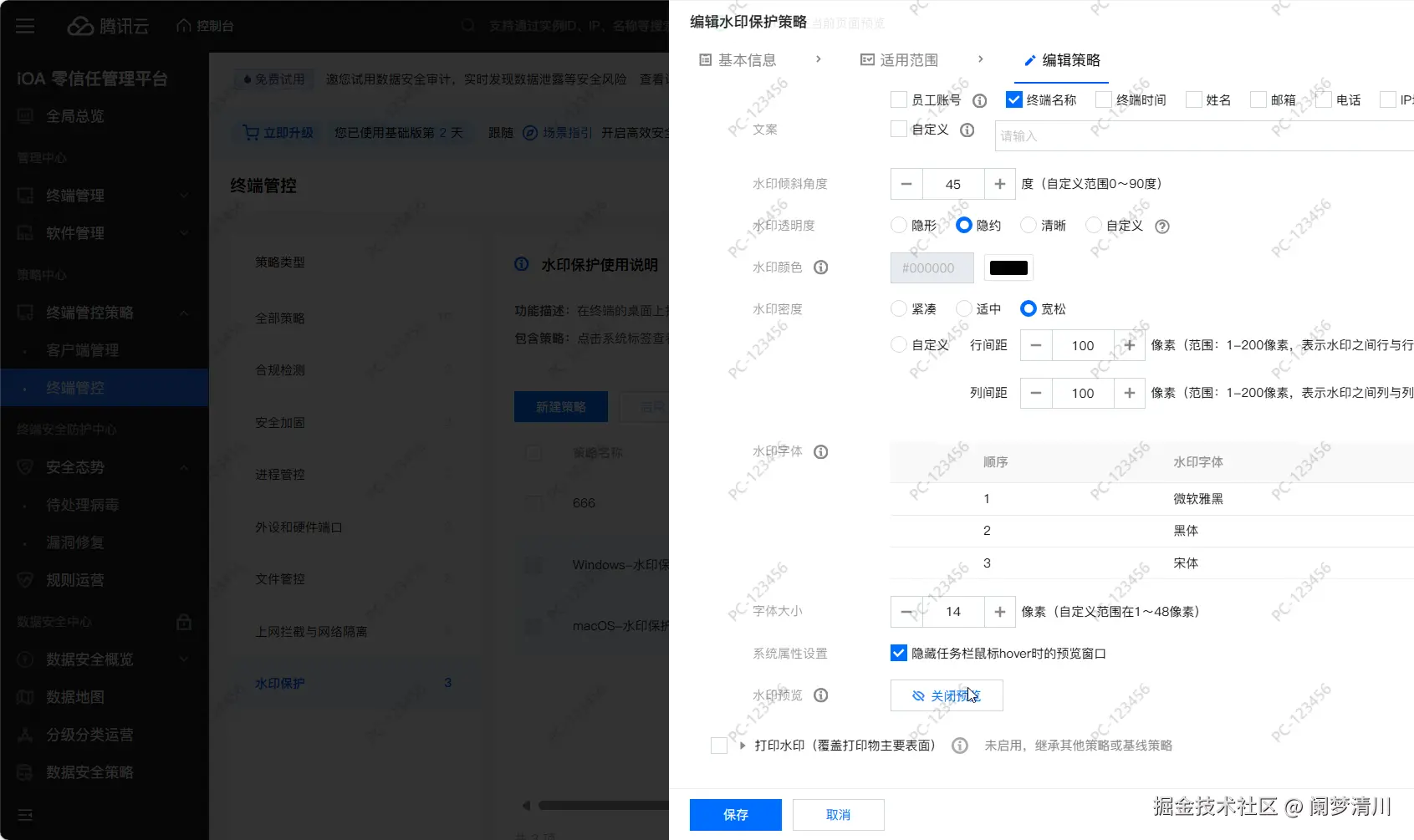This screenshot has width=1414, height=840.
Task: Select the 隐形 transparency option
Action: (899, 226)
